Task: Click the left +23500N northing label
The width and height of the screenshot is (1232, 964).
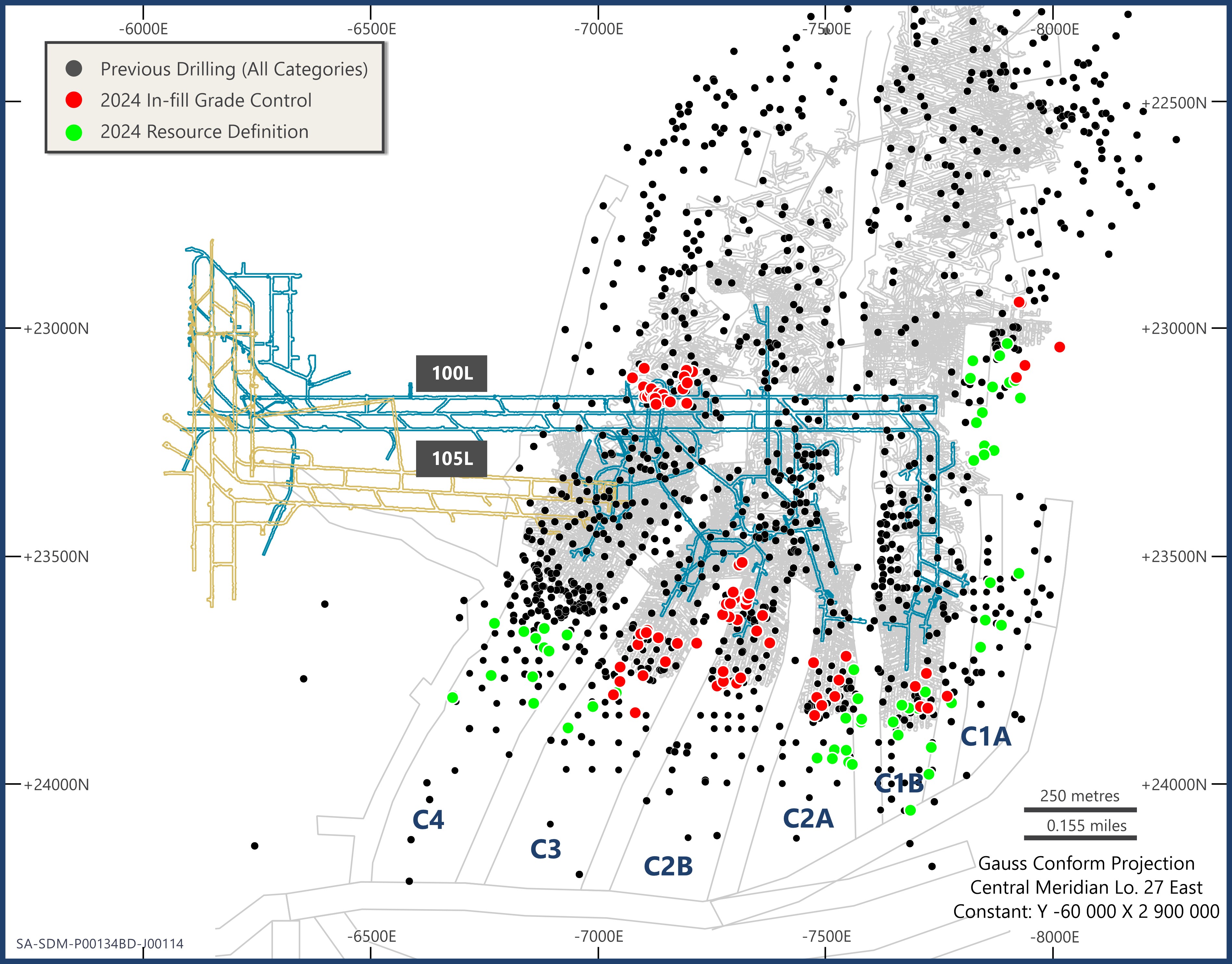Action: [x=56, y=557]
